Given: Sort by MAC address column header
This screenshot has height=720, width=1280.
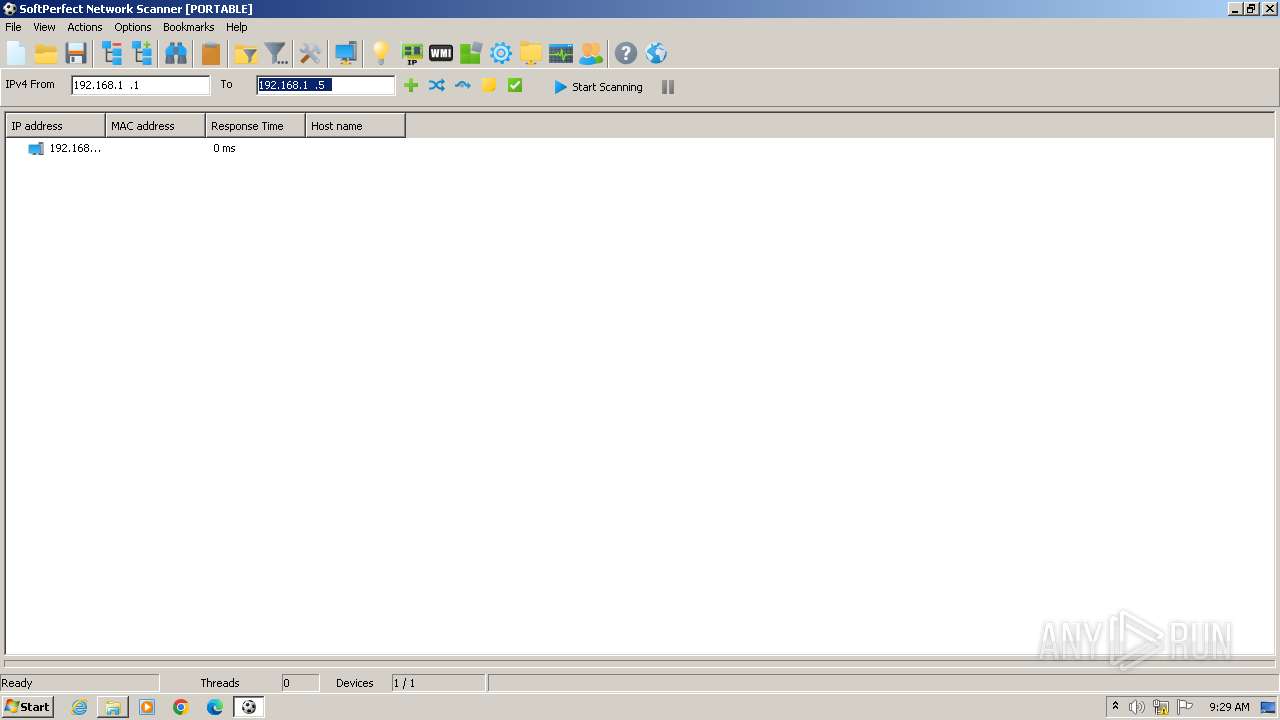Looking at the screenshot, I should click(x=155, y=126).
